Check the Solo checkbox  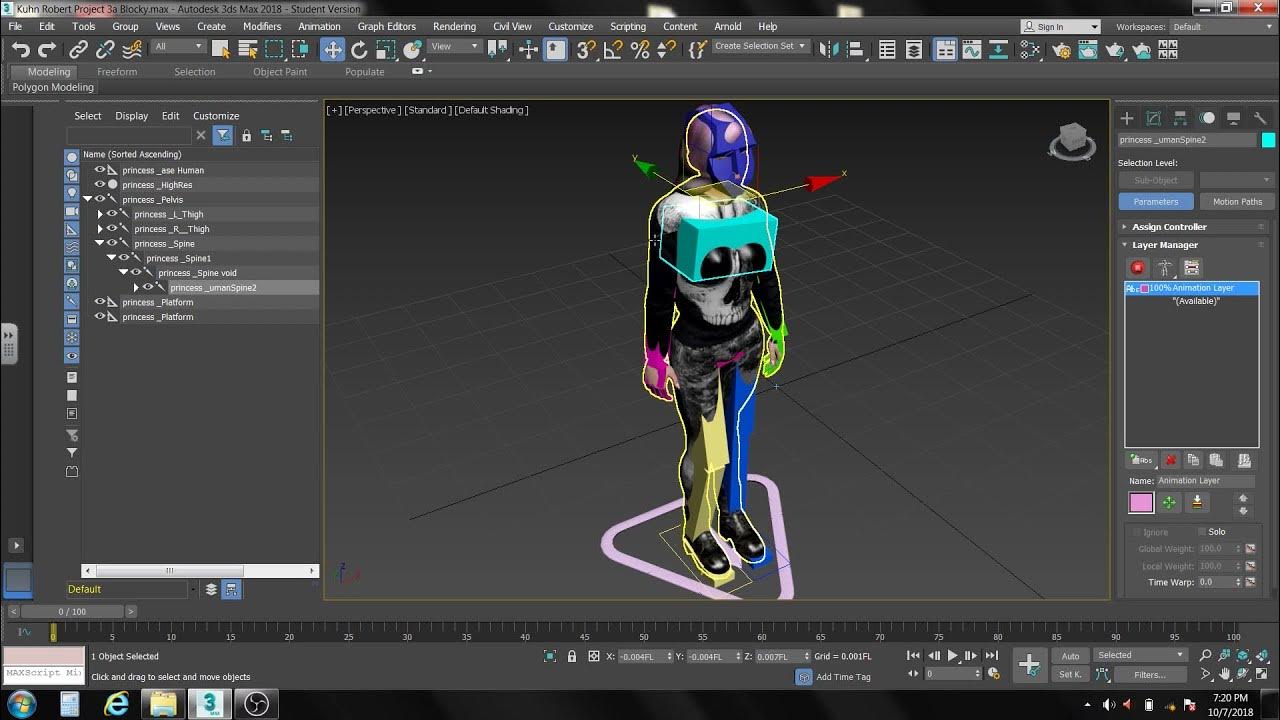1201,532
